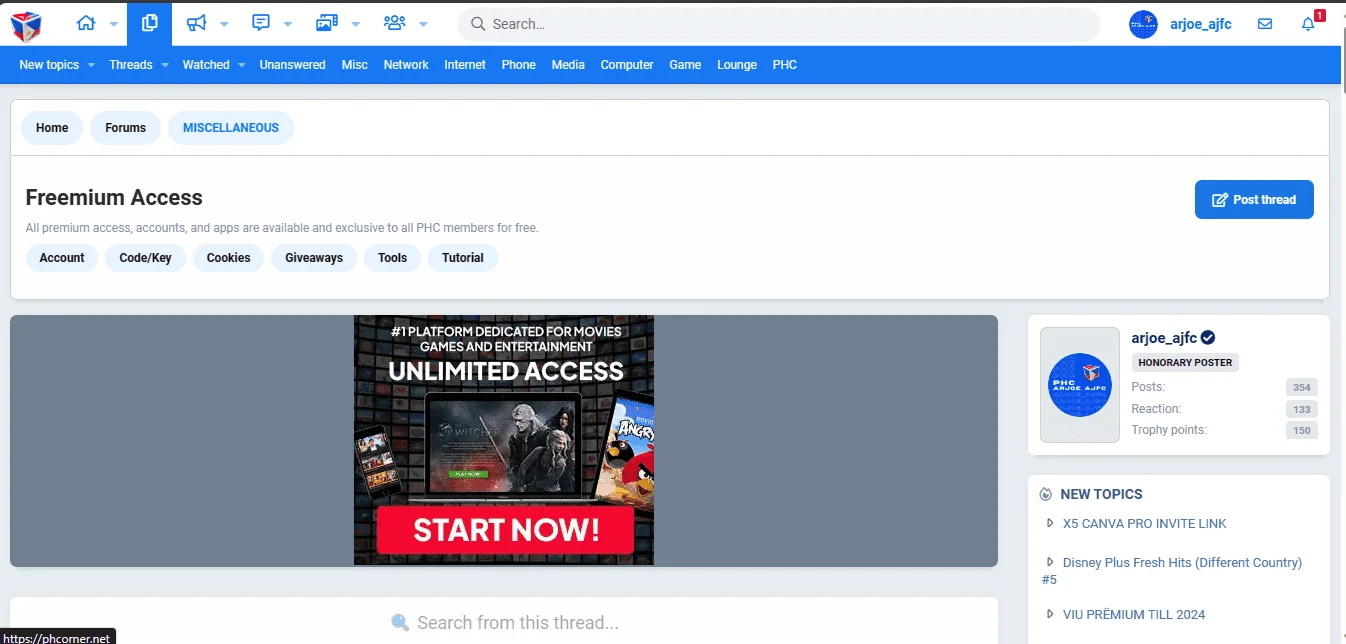The image size is (1346, 644).
Task: Open the members group icon
Action: pos(395,23)
